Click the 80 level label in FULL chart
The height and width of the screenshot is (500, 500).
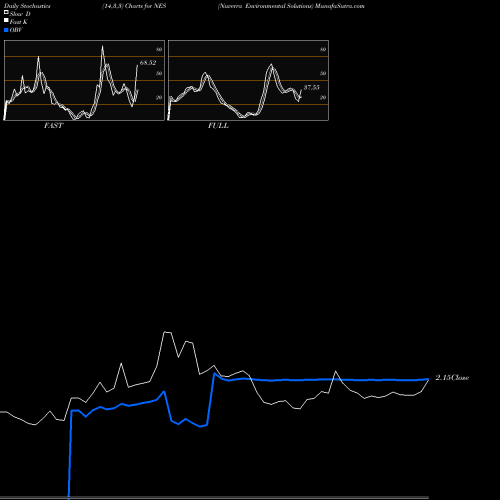(x=323, y=49)
